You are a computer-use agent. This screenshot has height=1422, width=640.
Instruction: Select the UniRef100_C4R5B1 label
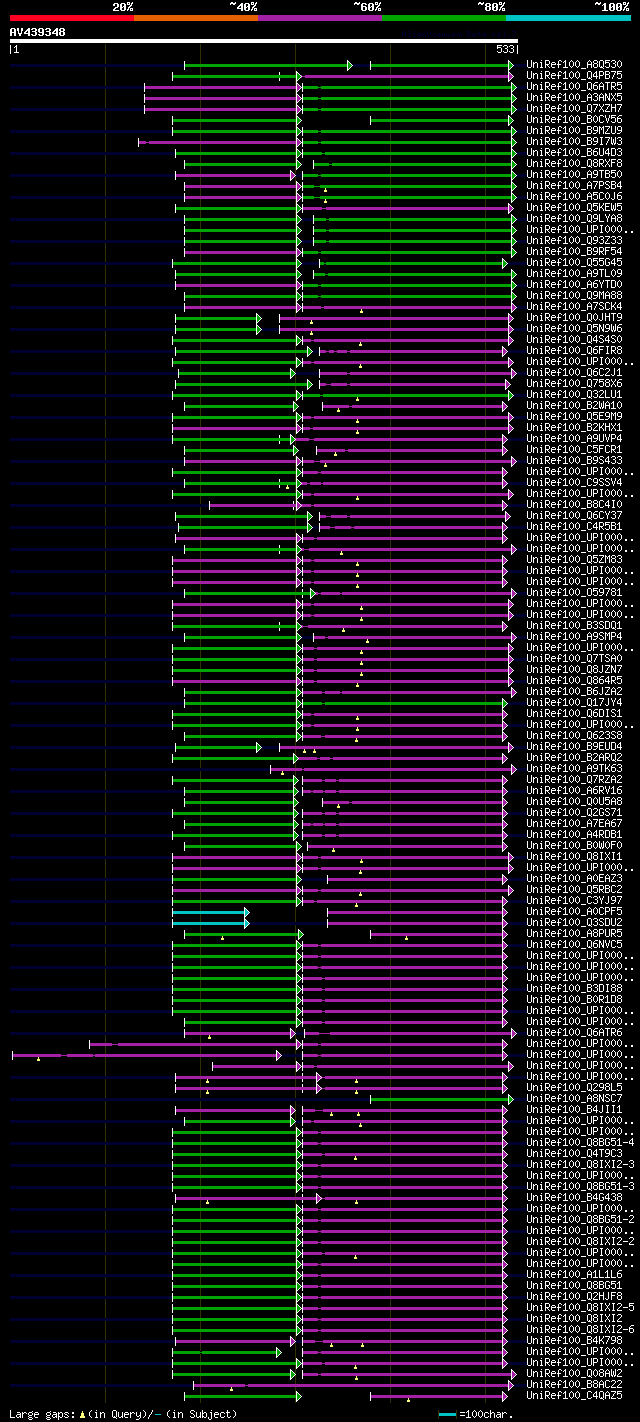pyautogui.click(x=574, y=527)
